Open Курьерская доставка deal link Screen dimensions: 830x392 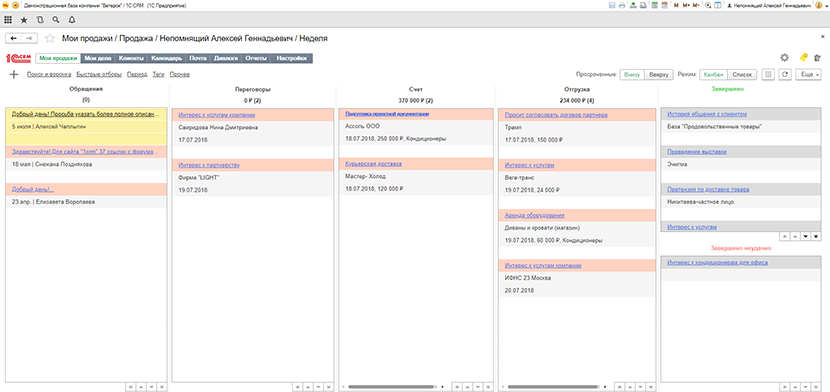tap(373, 164)
